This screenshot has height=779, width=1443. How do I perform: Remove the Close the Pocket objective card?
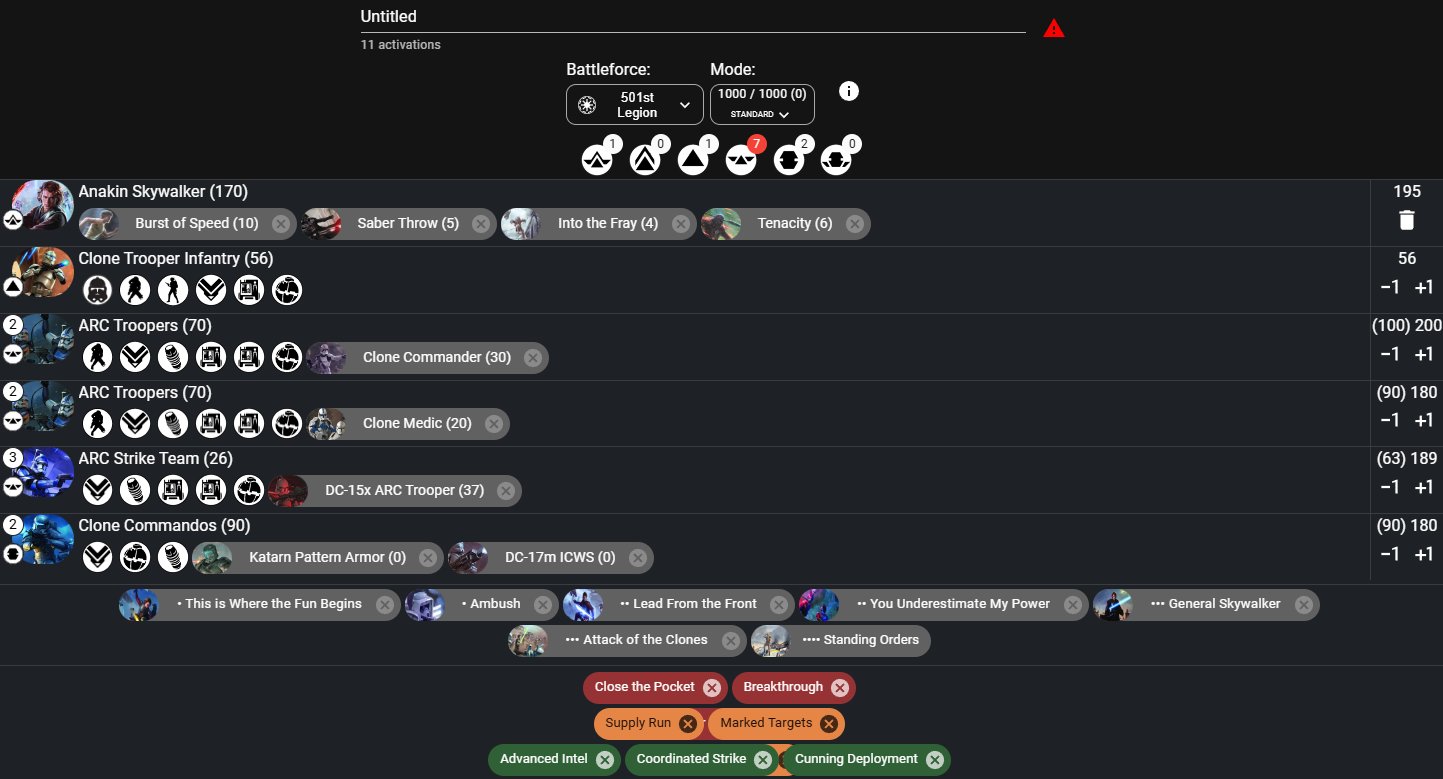(x=711, y=688)
